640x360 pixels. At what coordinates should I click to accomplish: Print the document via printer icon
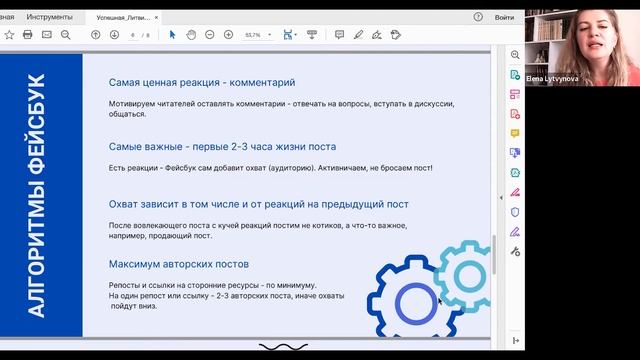(x=27, y=35)
